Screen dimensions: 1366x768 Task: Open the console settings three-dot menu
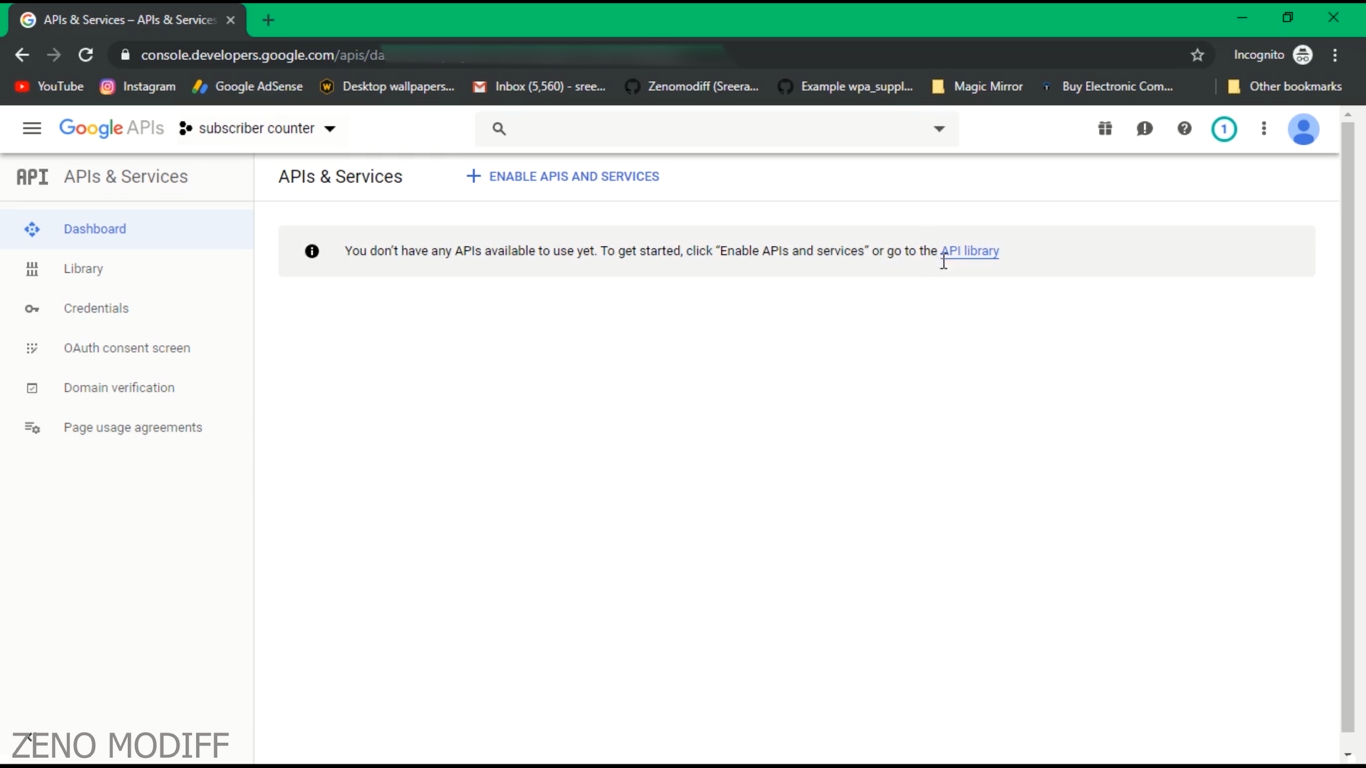click(1264, 129)
